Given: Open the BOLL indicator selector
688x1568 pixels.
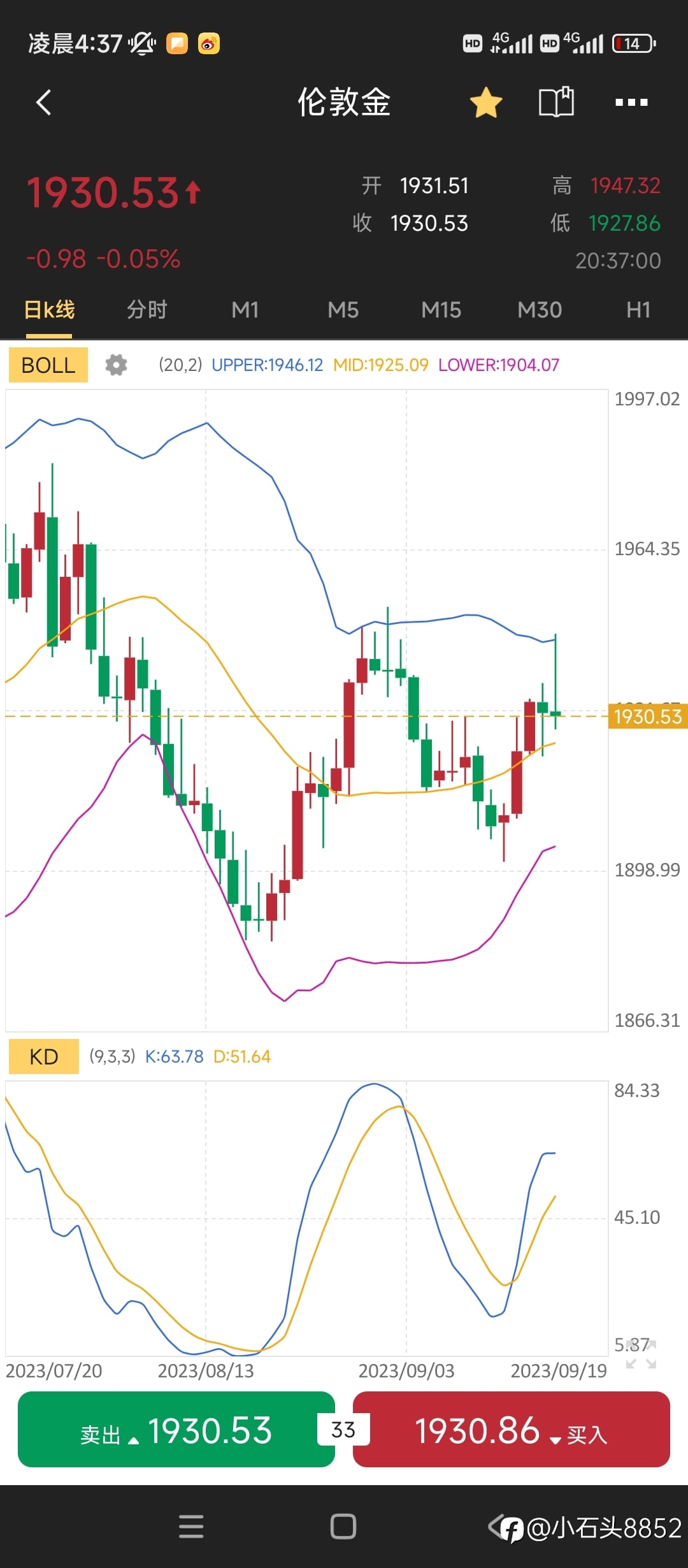Looking at the screenshot, I should pos(48,365).
